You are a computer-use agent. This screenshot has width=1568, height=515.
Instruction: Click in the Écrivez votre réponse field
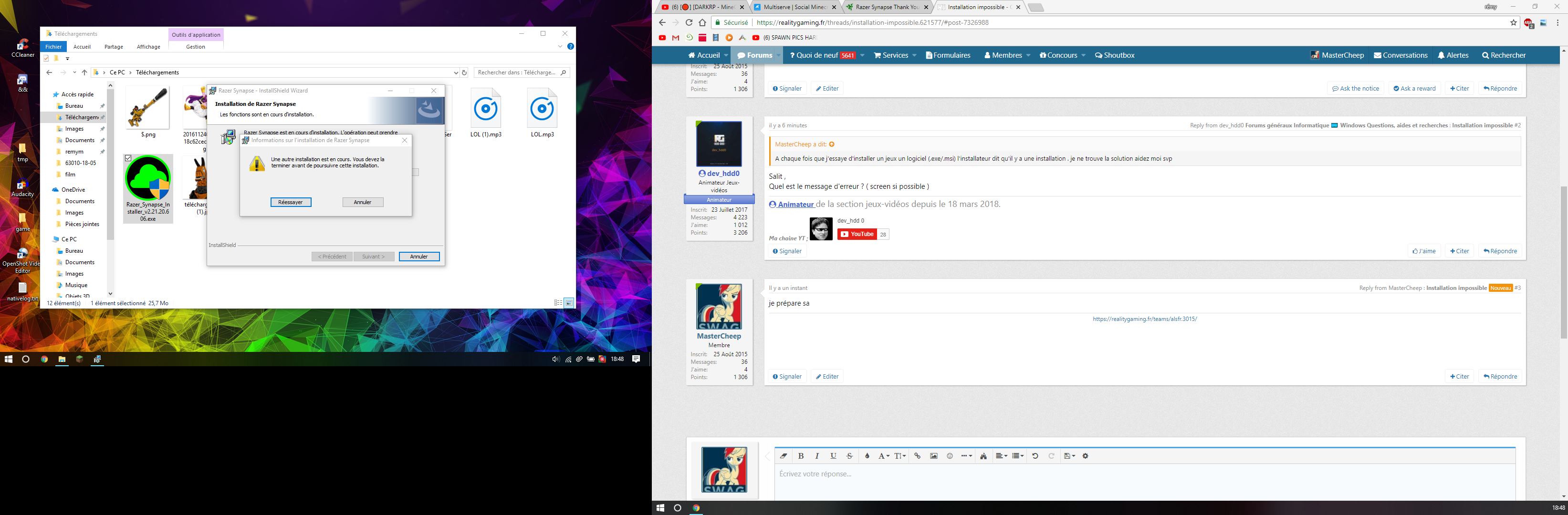point(1144,482)
